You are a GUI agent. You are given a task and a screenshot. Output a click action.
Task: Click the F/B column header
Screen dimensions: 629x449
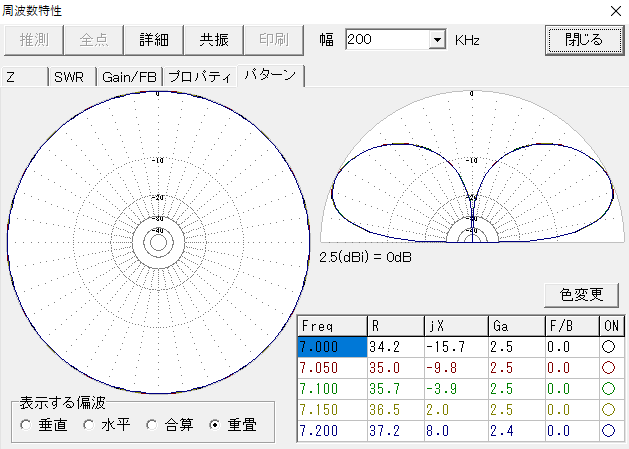(x=572, y=326)
